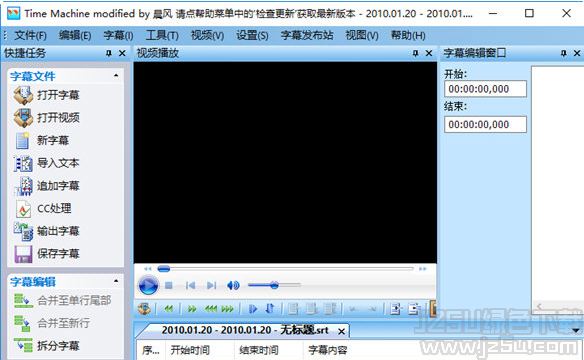The width and height of the screenshot is (584, 360).
Task: Close the 无标题.srt tab
Action: pyautogui.click(x=341, y=331)
